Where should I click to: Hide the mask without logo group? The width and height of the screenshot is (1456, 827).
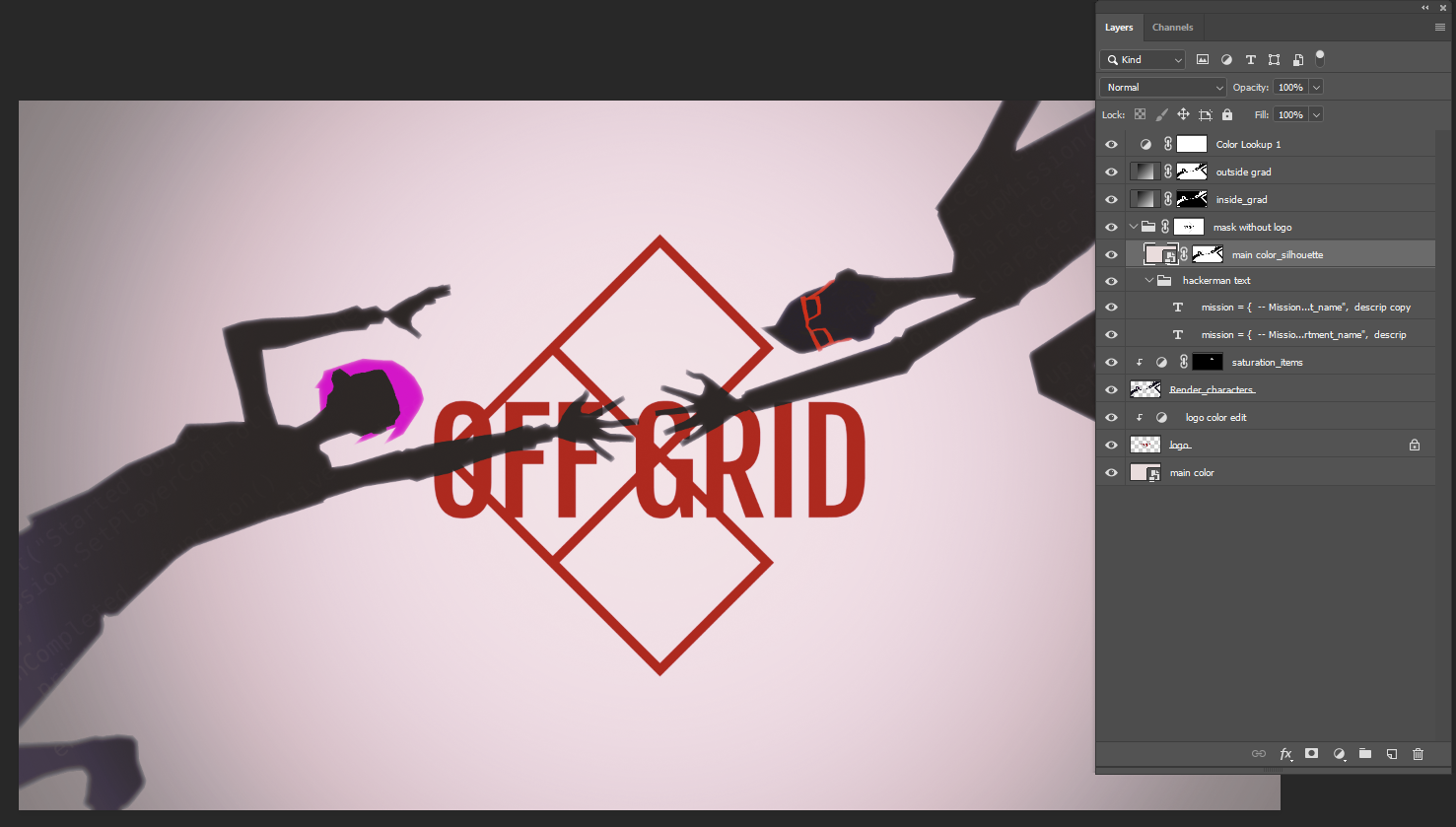(1112, 227)
